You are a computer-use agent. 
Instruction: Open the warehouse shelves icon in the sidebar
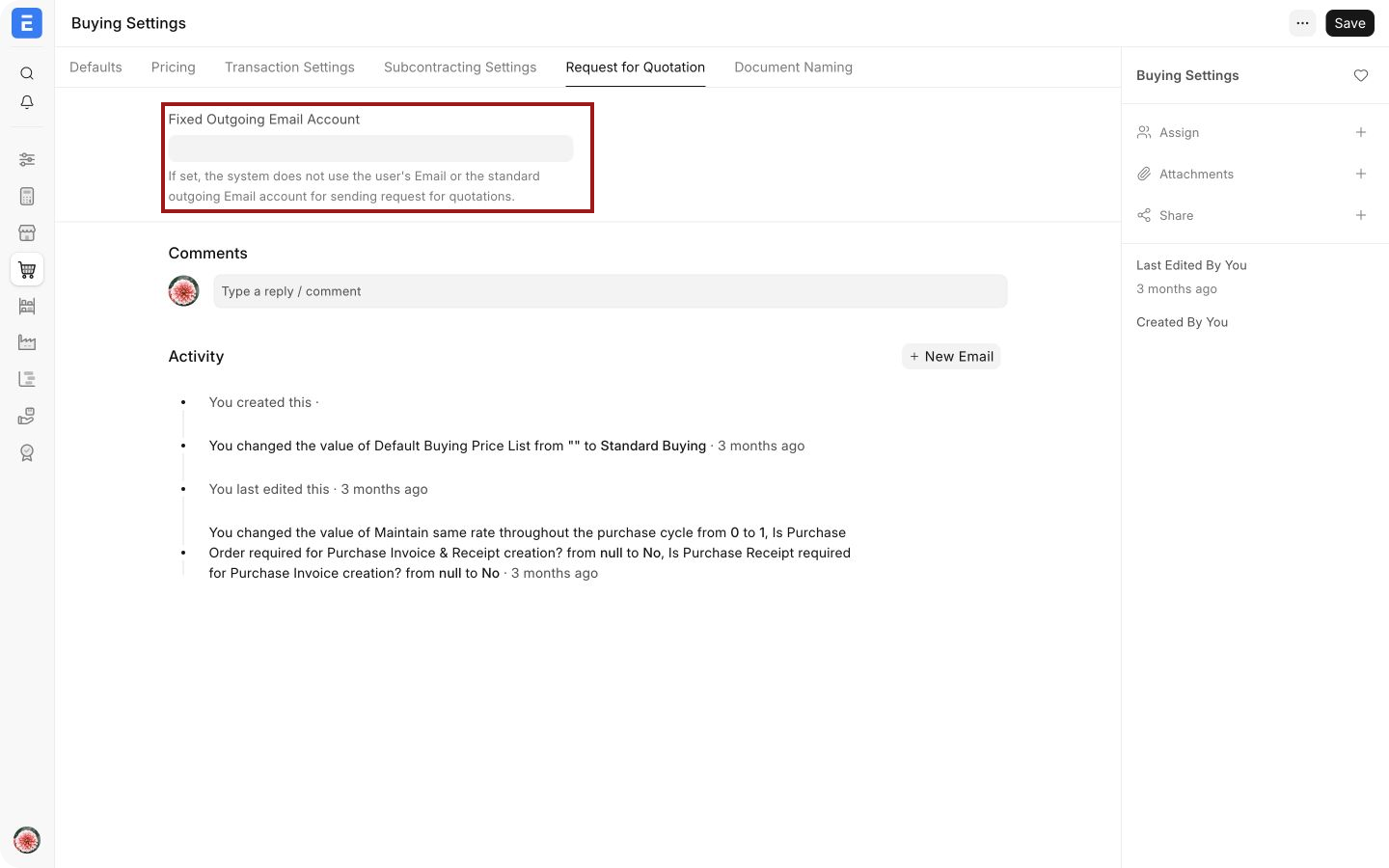coord(27,306)
